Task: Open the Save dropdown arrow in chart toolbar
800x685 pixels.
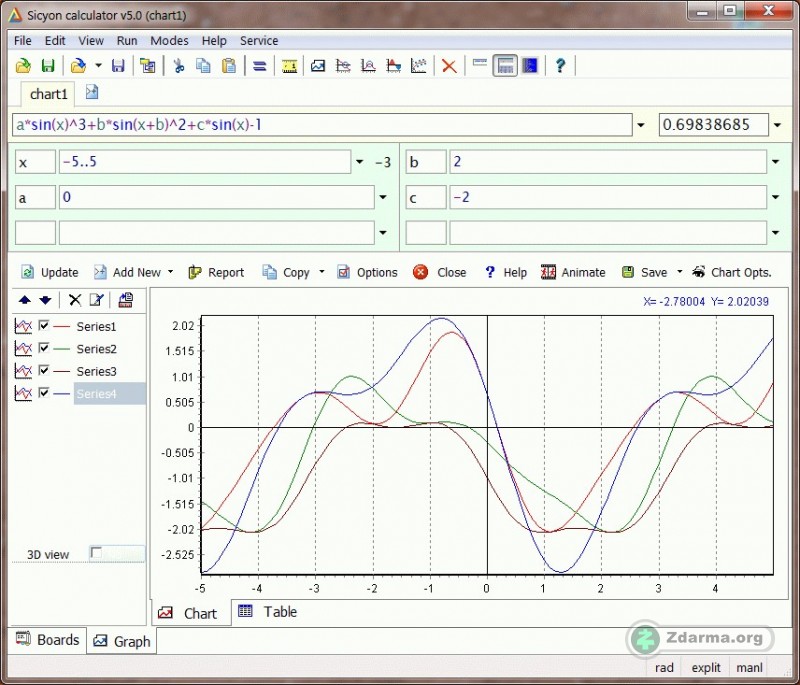Action: pos(680,272)
